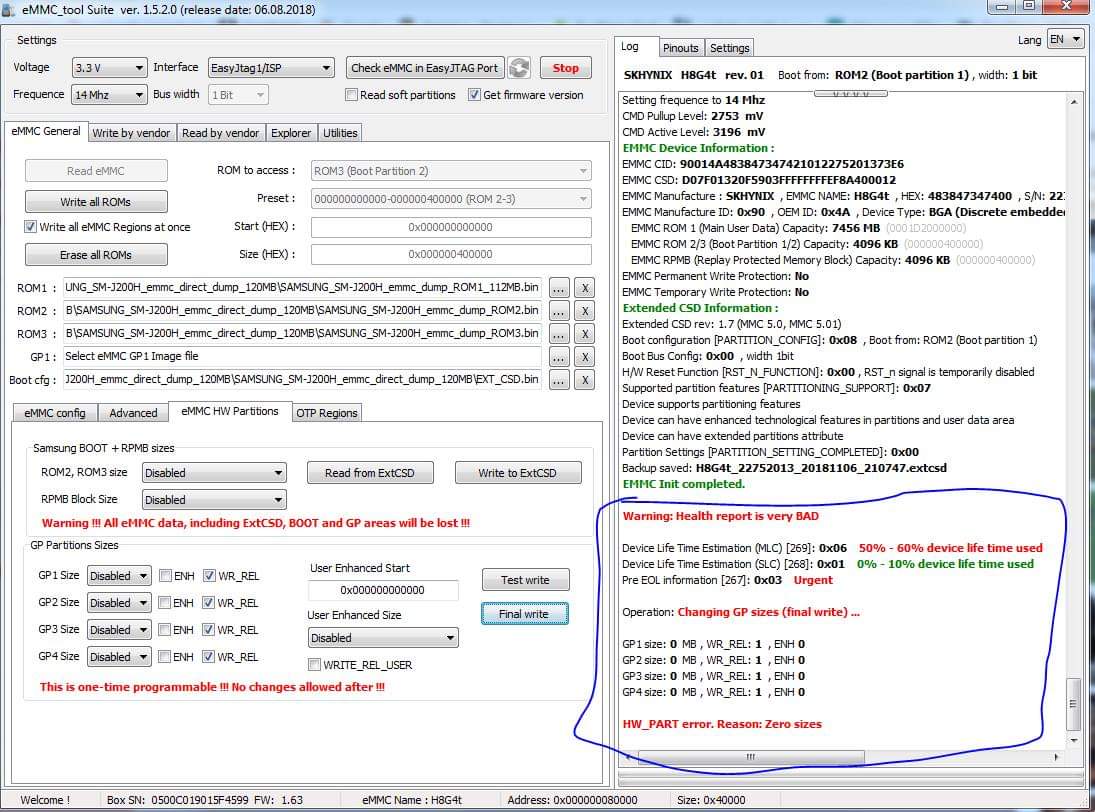Click log scrollbar down arrow

(1073, 740)
